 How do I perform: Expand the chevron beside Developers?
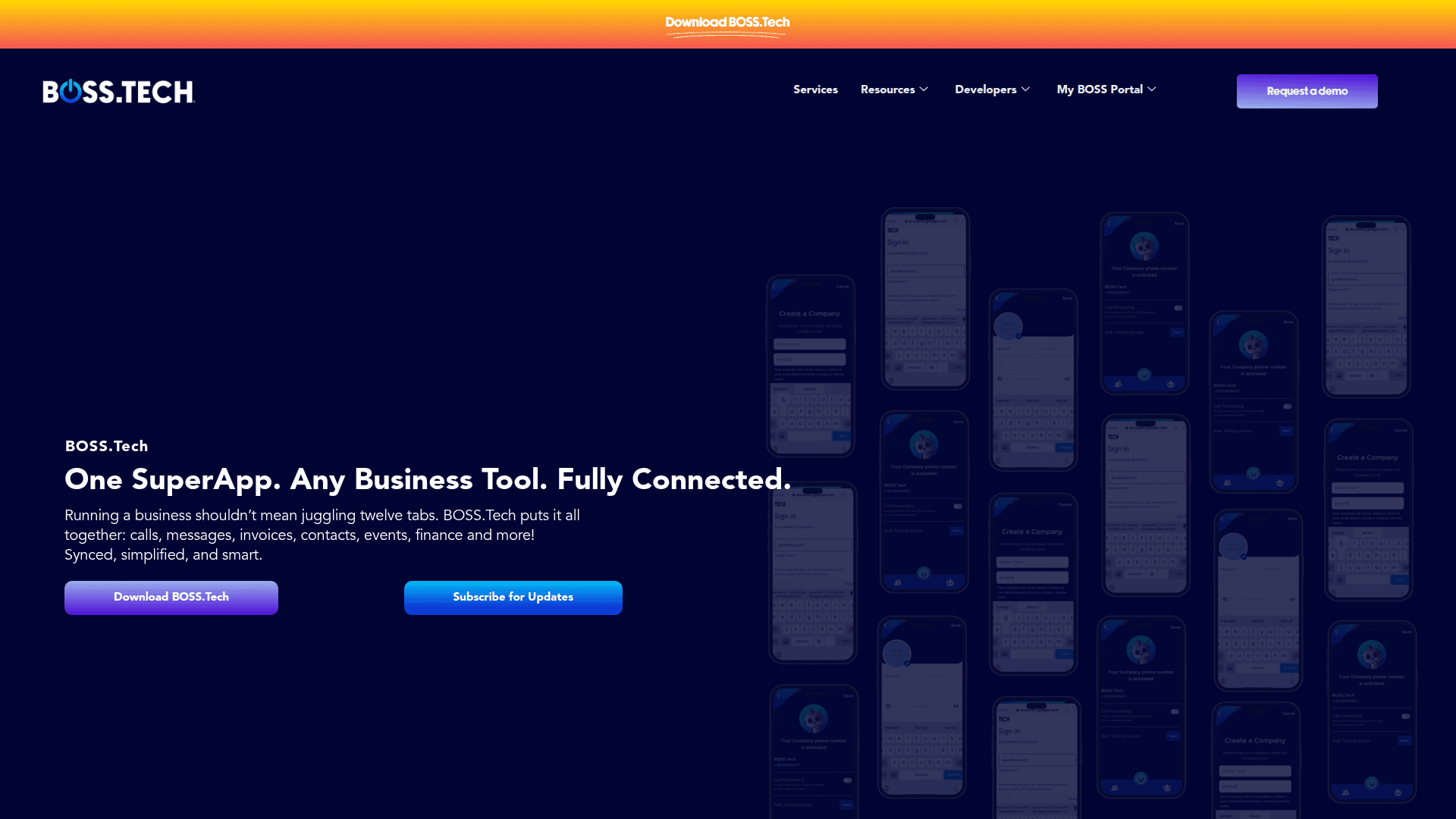point(1025,89)
